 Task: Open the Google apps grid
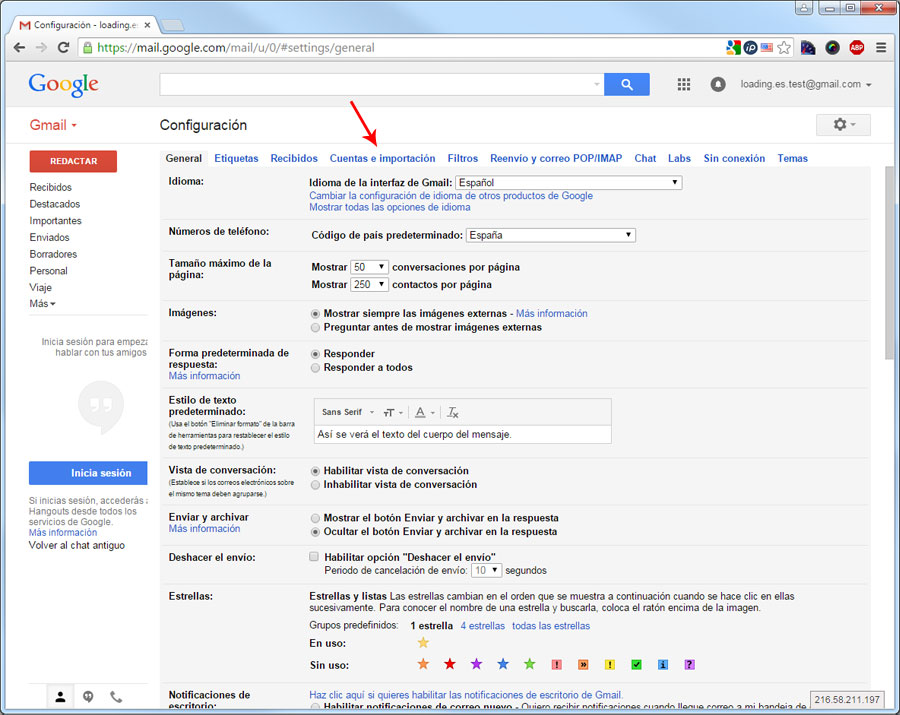(x=684, y=84)
